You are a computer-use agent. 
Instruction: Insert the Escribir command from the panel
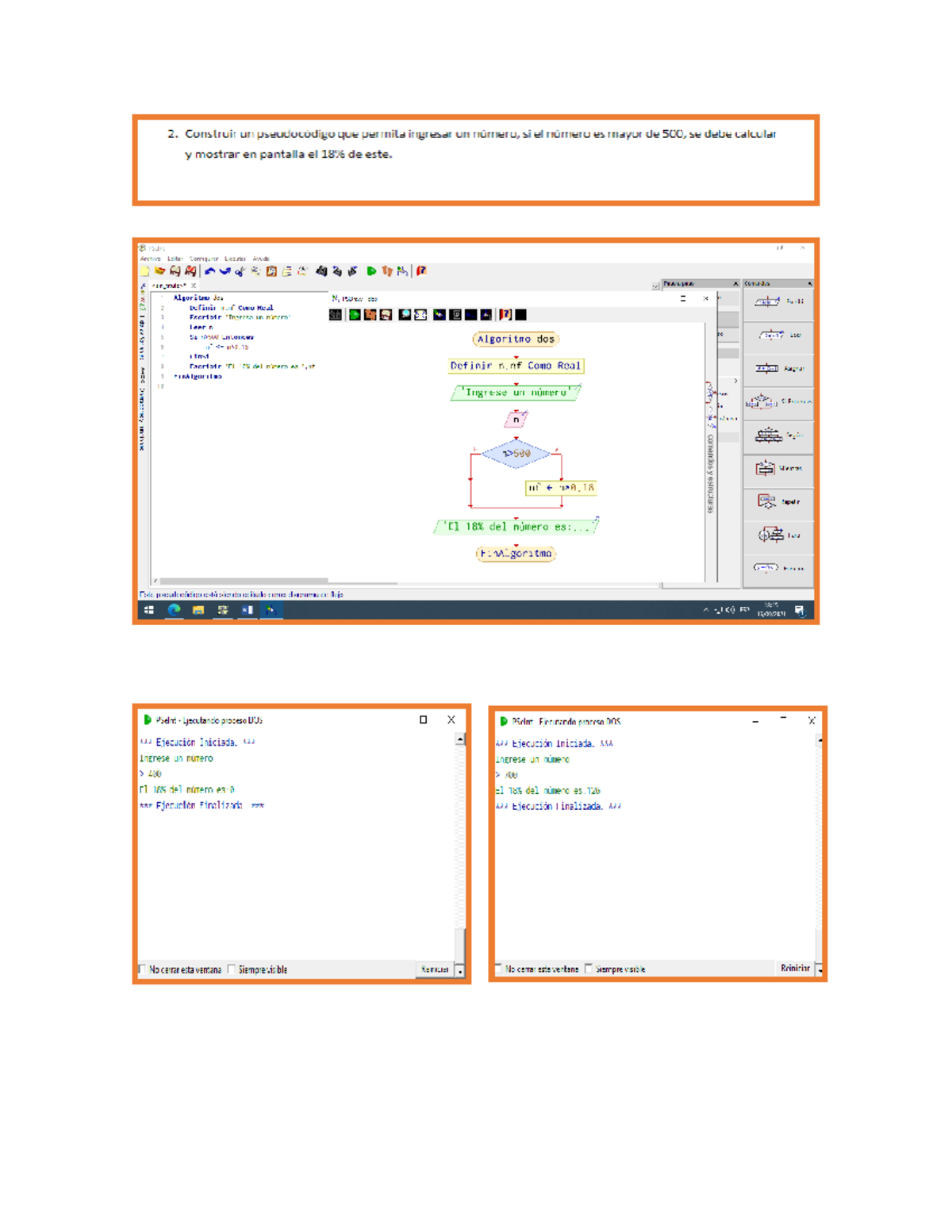pyautogui.click(x=778, y=301)
